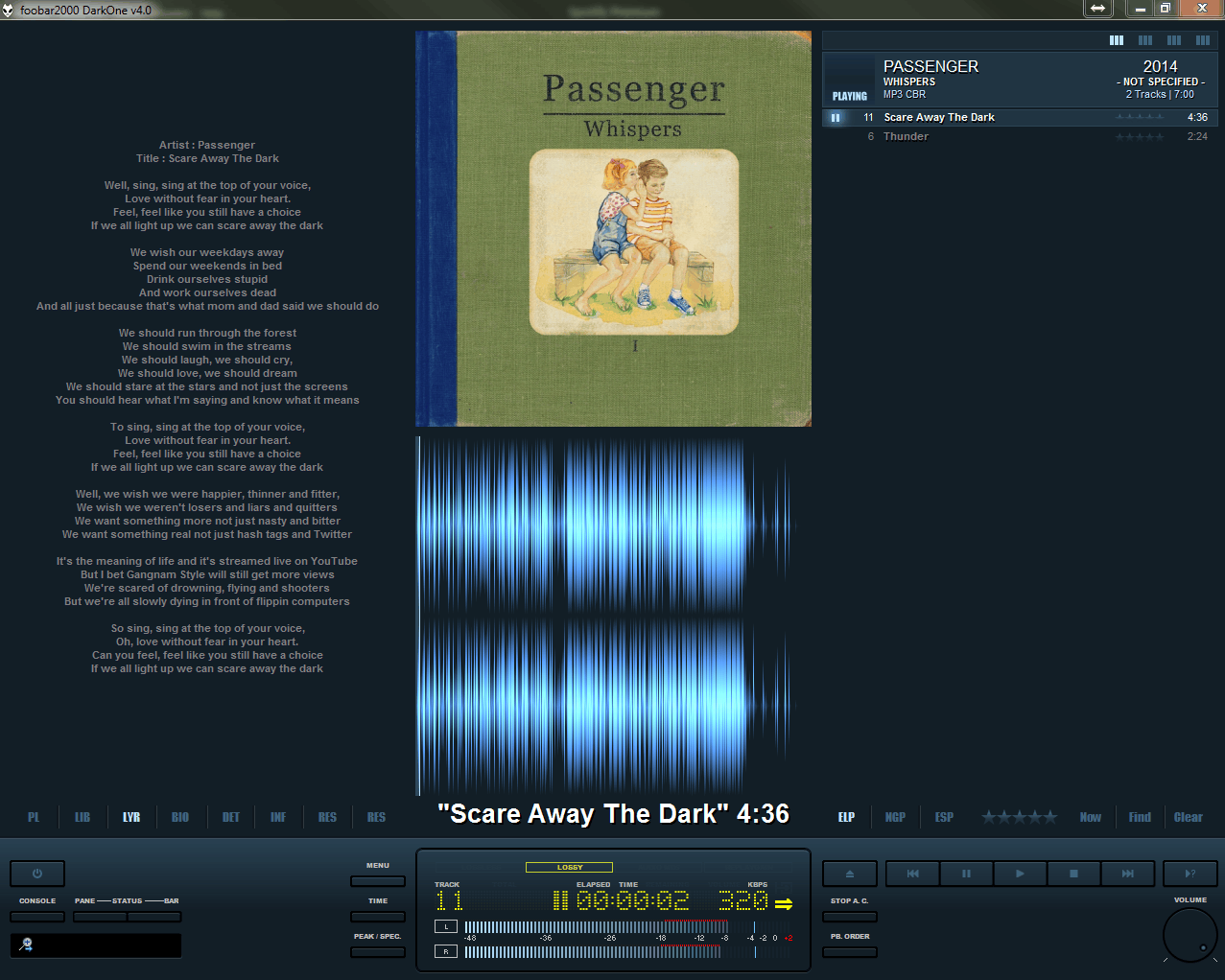Click the 2 Tracks | 7:00 summary text

1160,94
